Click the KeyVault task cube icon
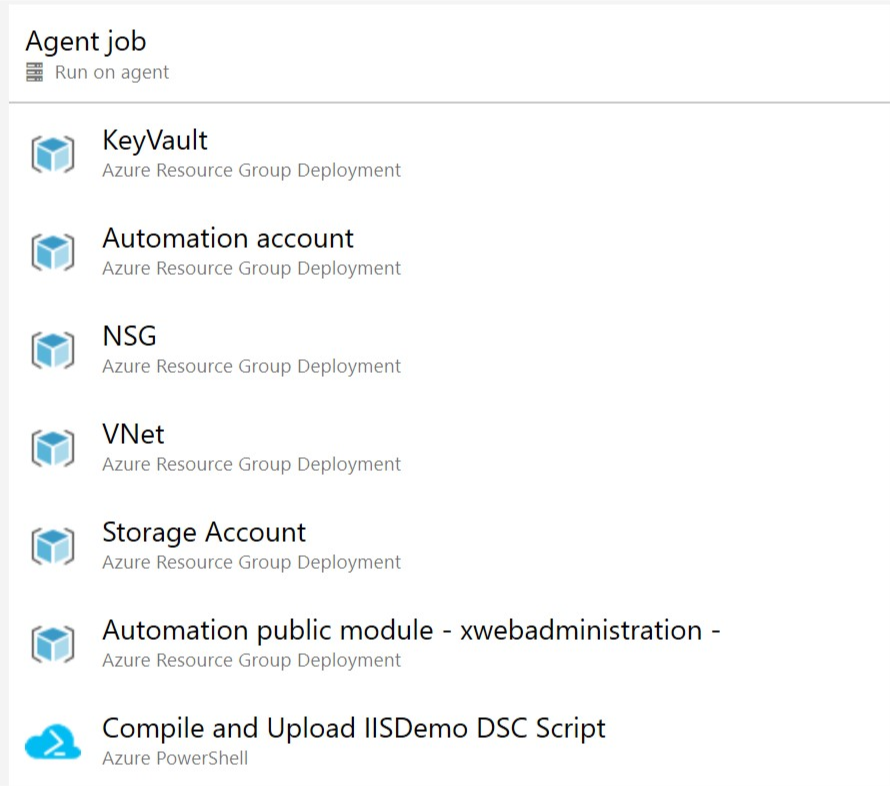This screenshot has height=786, width=890. pyautogui.click(x=52, y=154)
